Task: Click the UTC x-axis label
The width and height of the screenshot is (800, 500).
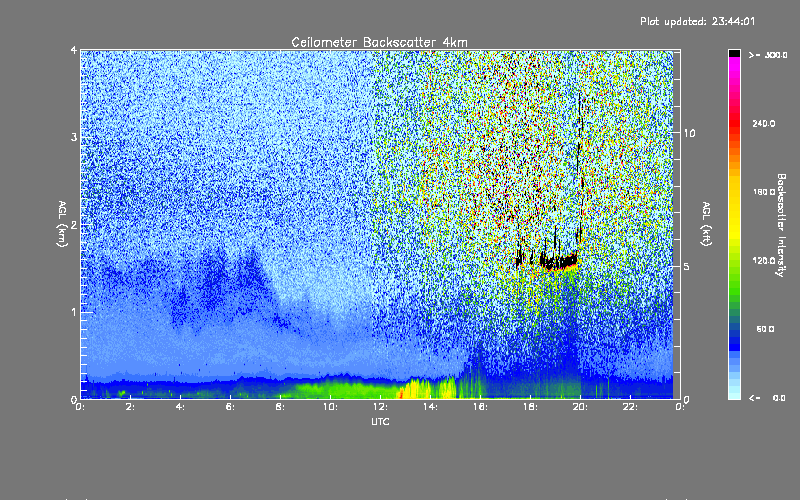Action: 380,421
